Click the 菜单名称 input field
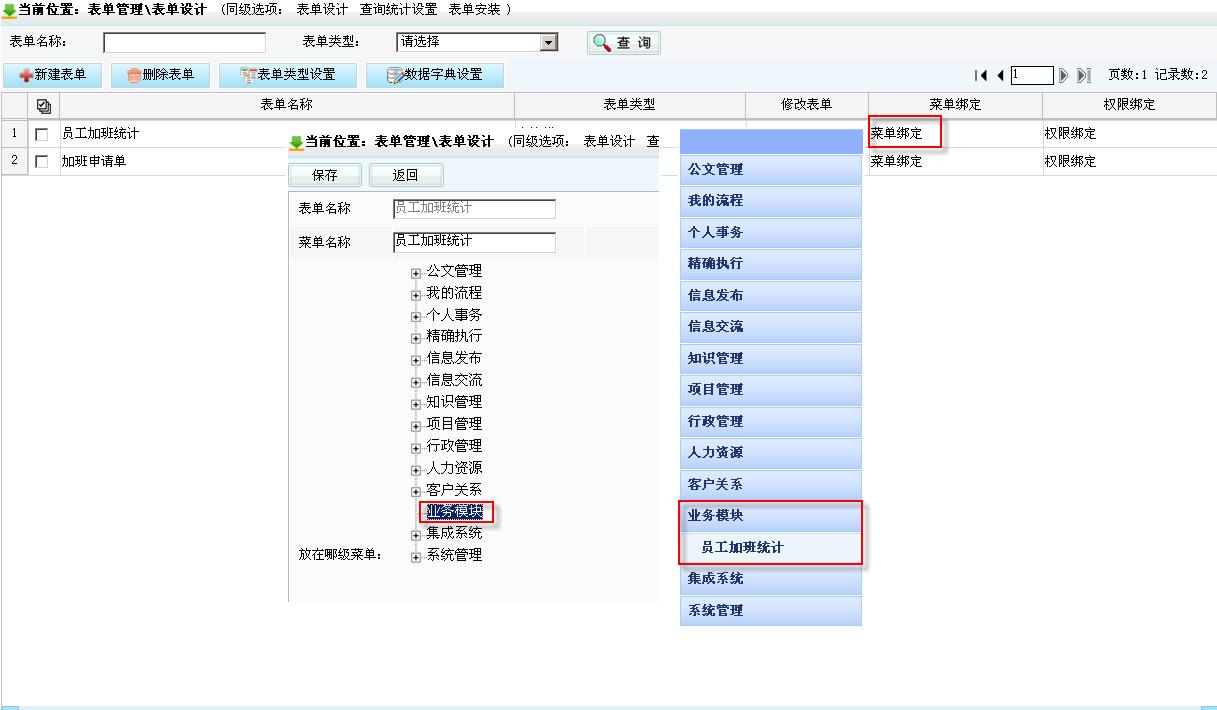The image size is (1217, 710). (474, 242)
